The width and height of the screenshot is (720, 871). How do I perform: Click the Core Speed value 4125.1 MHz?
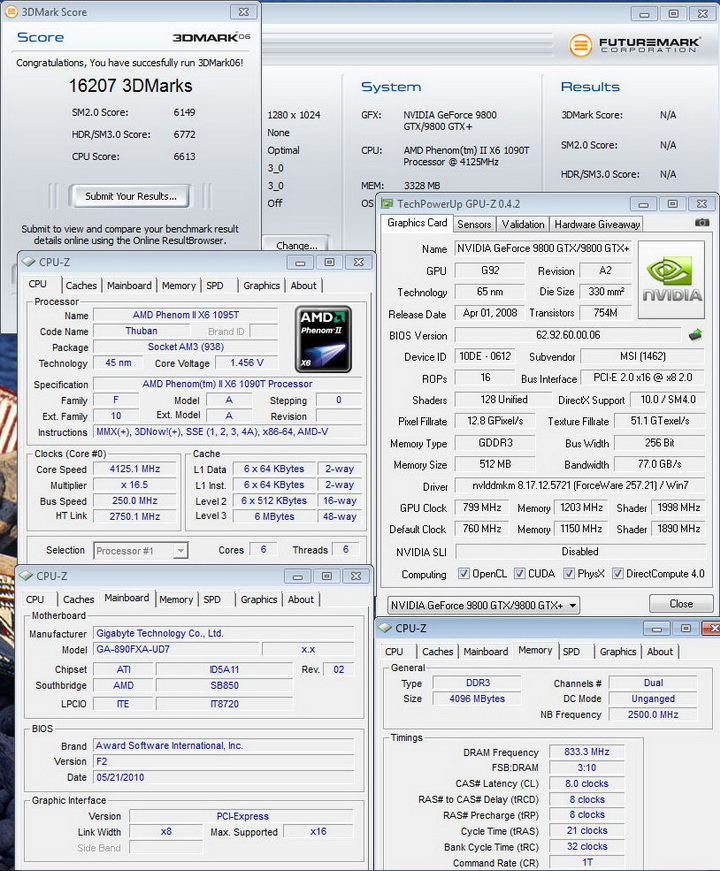point(135,469)
